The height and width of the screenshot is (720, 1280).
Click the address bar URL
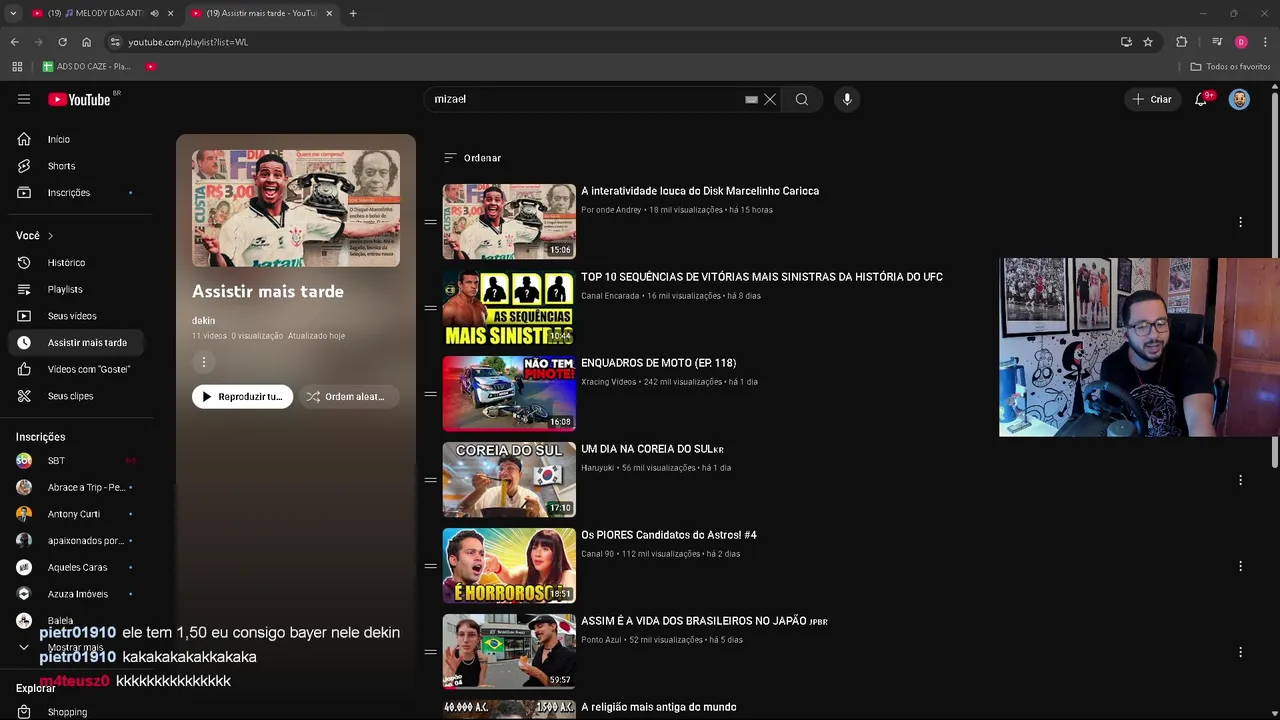(188, 42)
